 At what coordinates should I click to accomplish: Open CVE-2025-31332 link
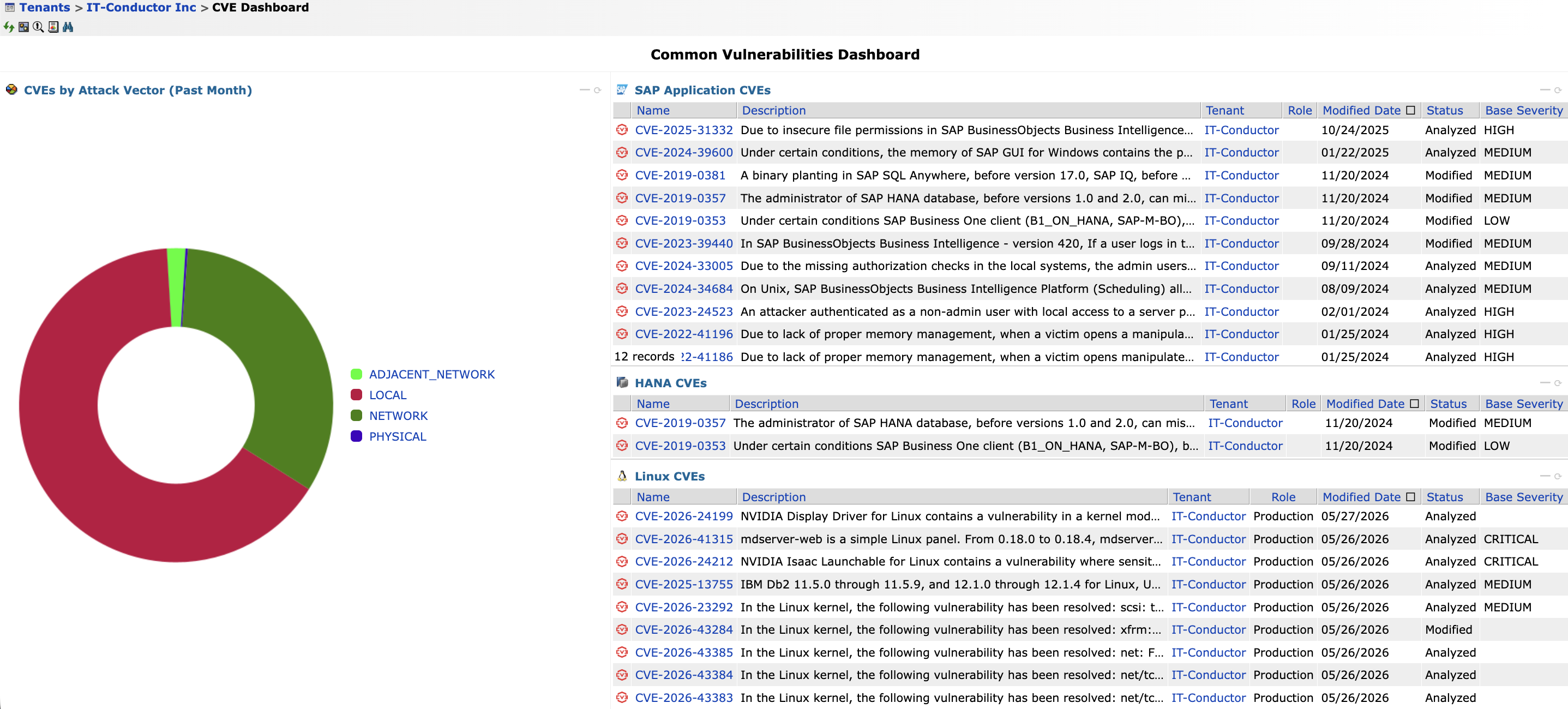[x=683, y=130]
